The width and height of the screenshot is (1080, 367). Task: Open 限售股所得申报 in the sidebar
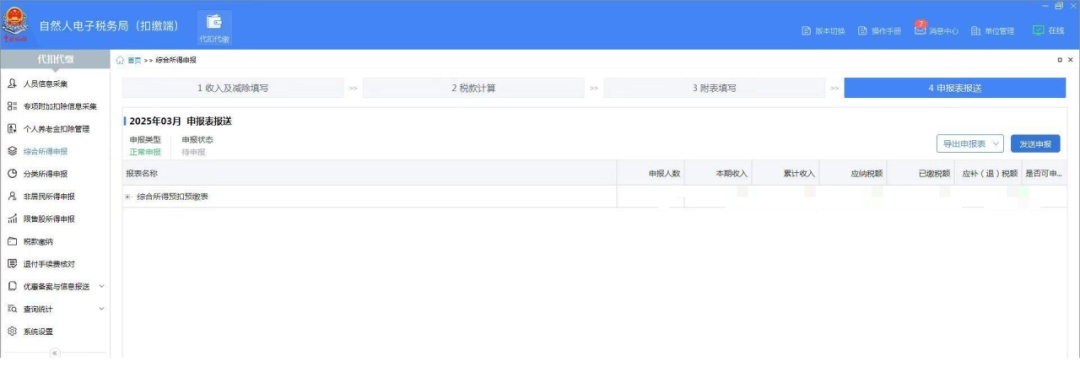tap(49, 219)
